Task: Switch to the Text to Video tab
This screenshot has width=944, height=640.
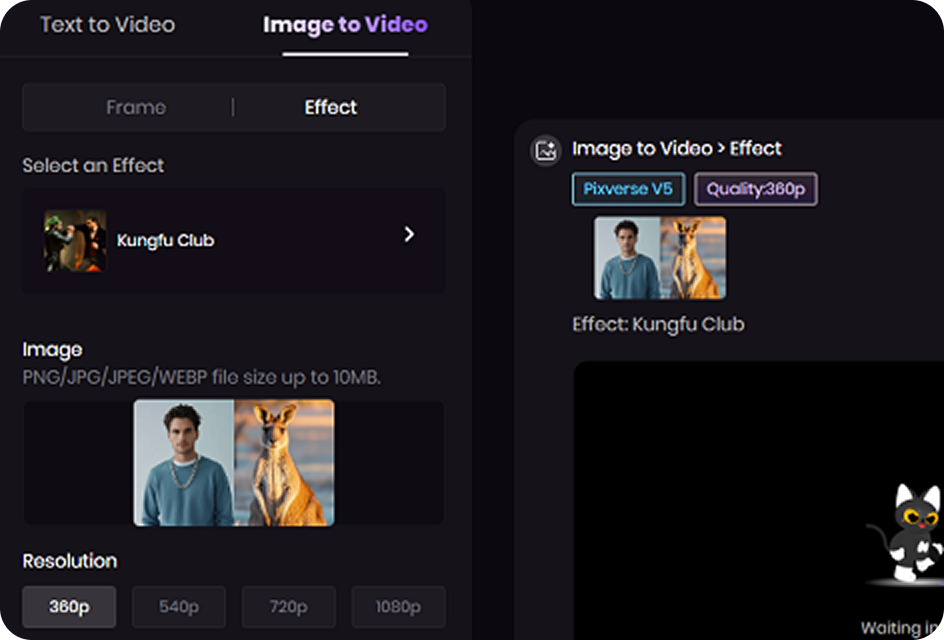Action: [x=108, y=25]
